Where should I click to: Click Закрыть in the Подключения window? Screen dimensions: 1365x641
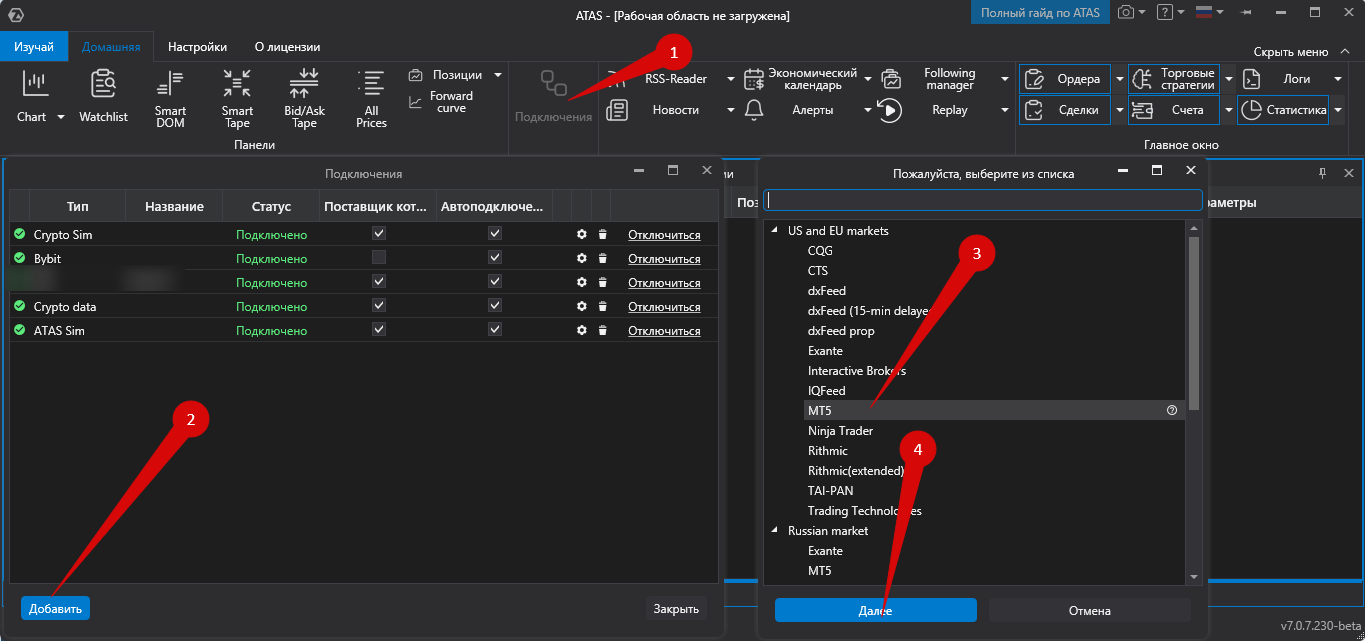coord(676,608)
